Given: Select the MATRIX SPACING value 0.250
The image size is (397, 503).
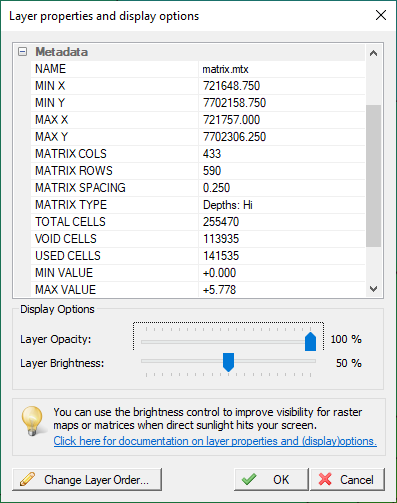Looking at the screenshot, I should click(x=216, y=188).
